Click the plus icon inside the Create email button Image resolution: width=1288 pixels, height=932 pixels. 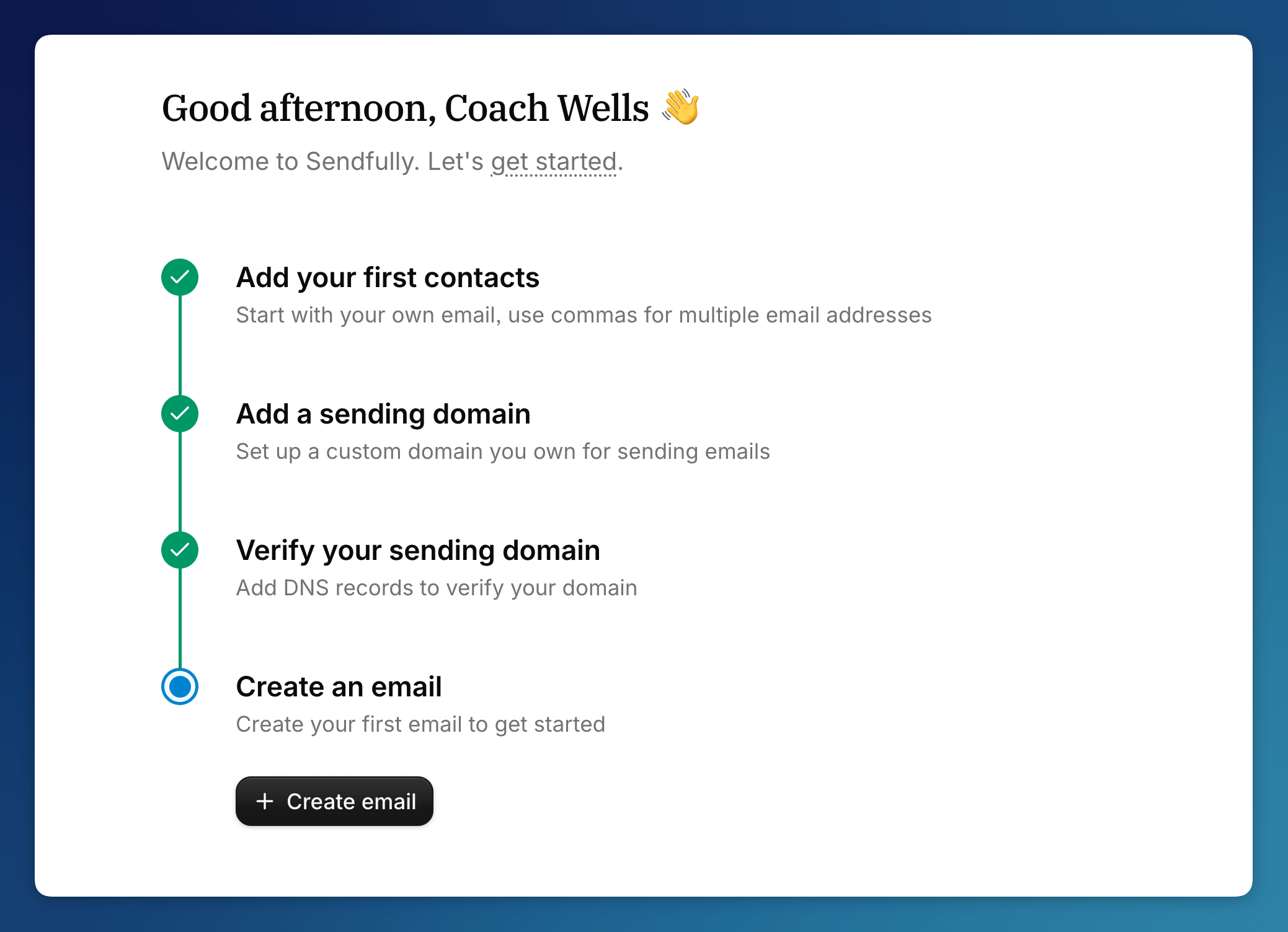tap(265, 801)
